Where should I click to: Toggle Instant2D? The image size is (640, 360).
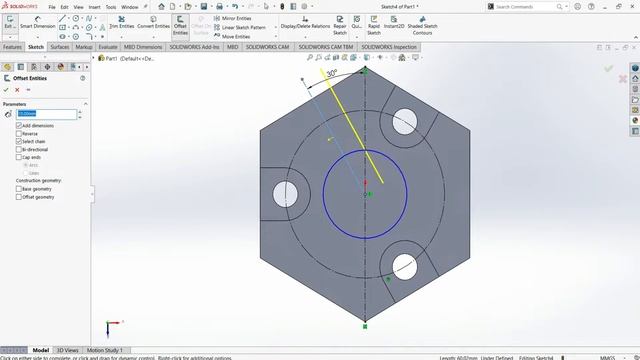point(394,22)
